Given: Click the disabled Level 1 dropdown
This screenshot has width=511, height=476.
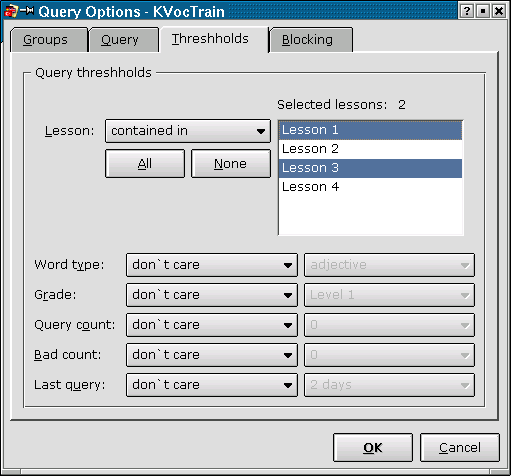Looking at the screenshot, I should click(389, 295).
